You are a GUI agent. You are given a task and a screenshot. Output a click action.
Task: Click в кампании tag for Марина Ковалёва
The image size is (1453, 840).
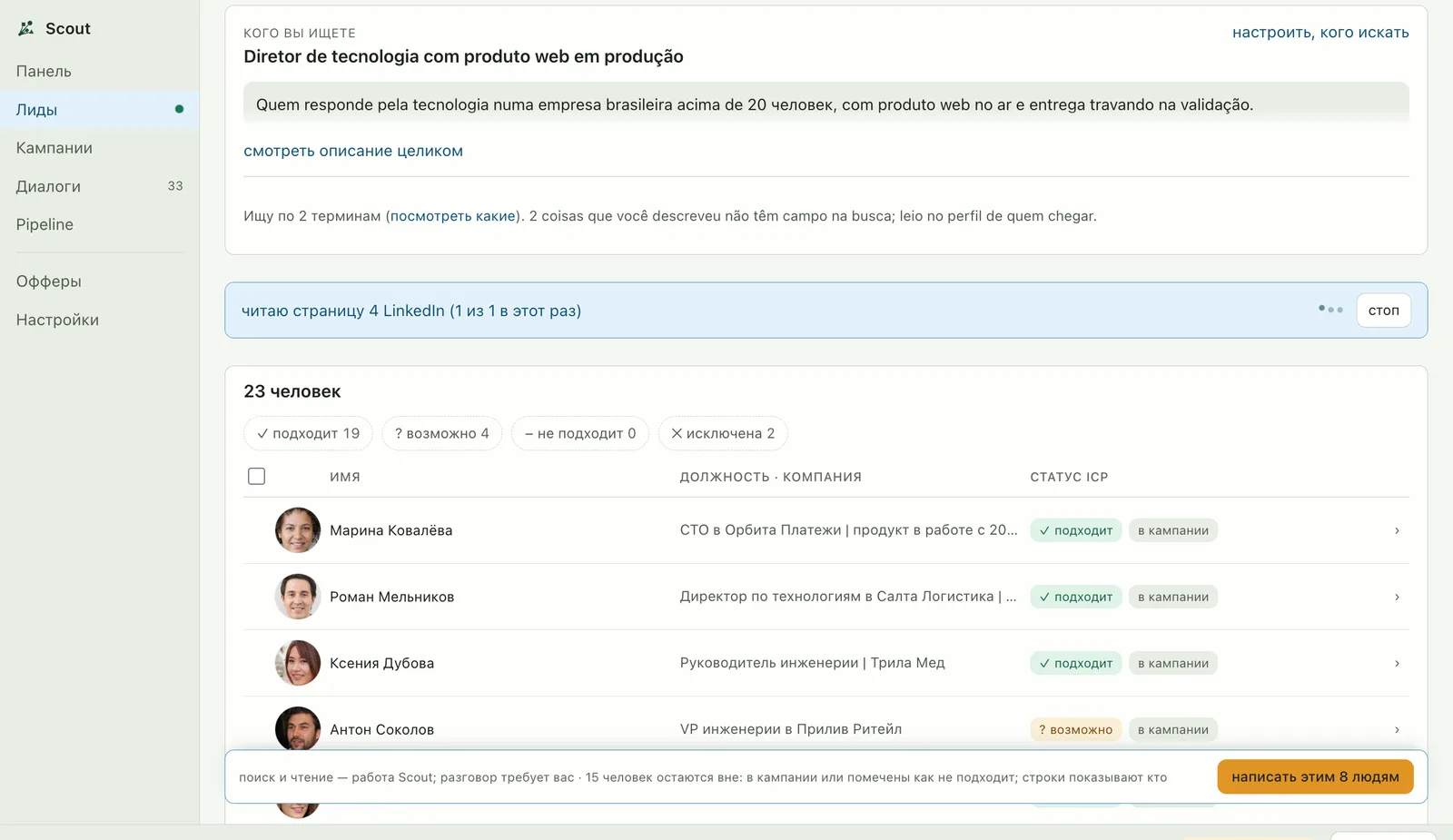[1173, 530]
